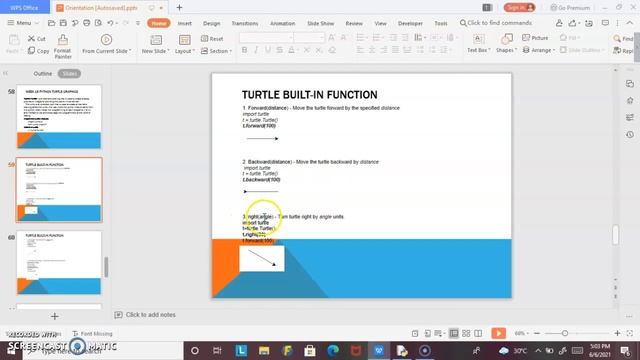Open the Developer ribbon tab
The image size is (640, 360).
click(x=410, y=23)
